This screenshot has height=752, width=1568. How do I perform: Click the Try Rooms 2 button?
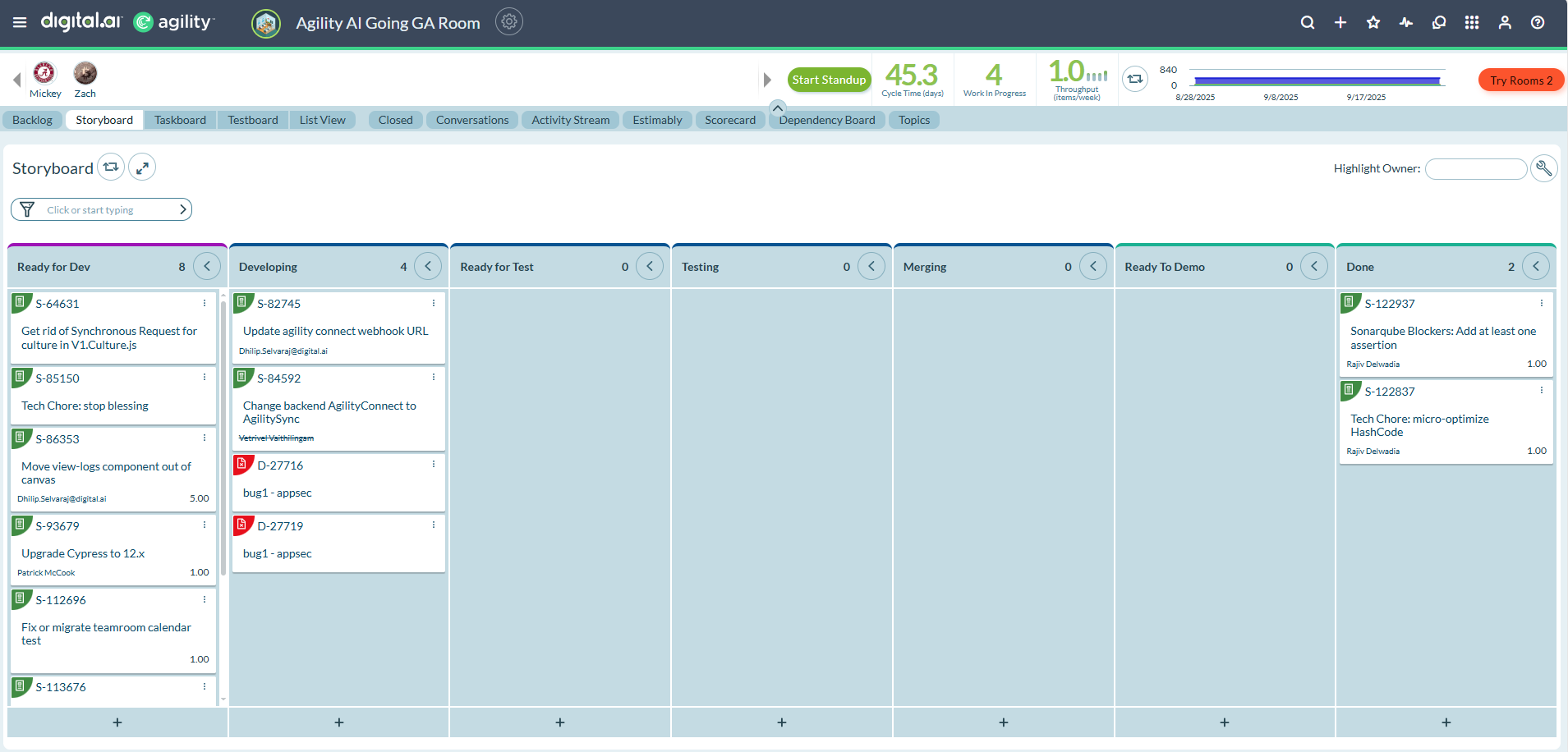click(x=1520, y=80)
